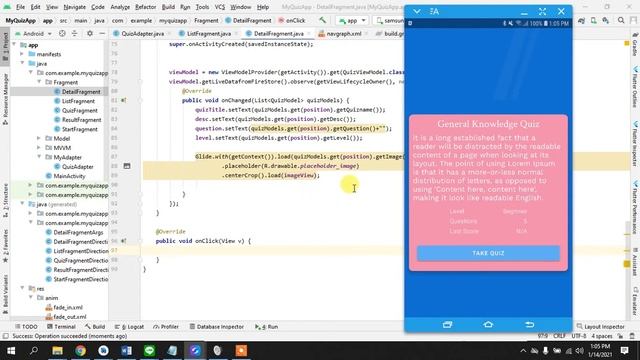
Task: Open Windows taskbar search
Action: pyautogui.click(x=34, y=351)
